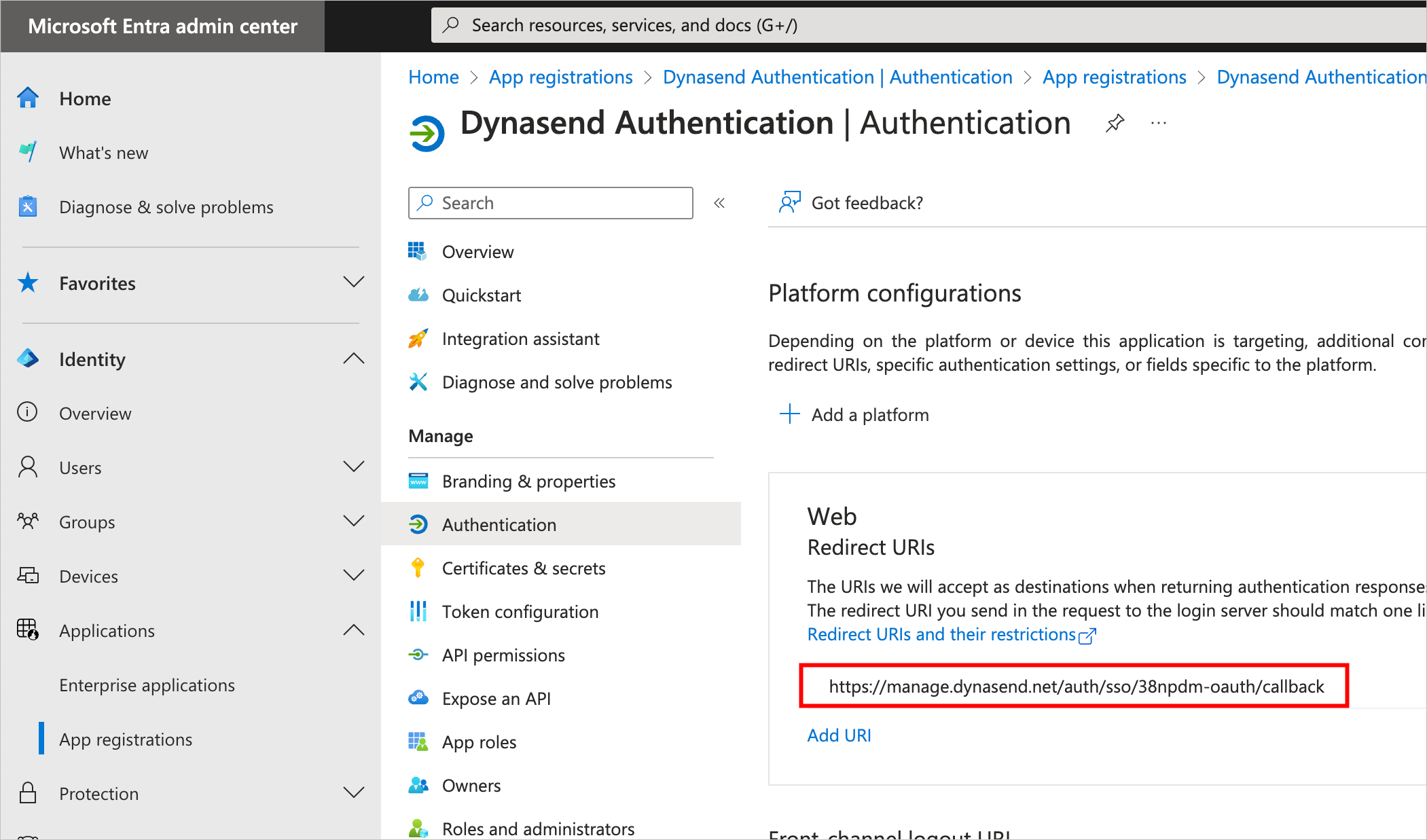Collapse the resource menu with double chevron
Viewport: 1427px width, 840px height.
click(719, 203)
